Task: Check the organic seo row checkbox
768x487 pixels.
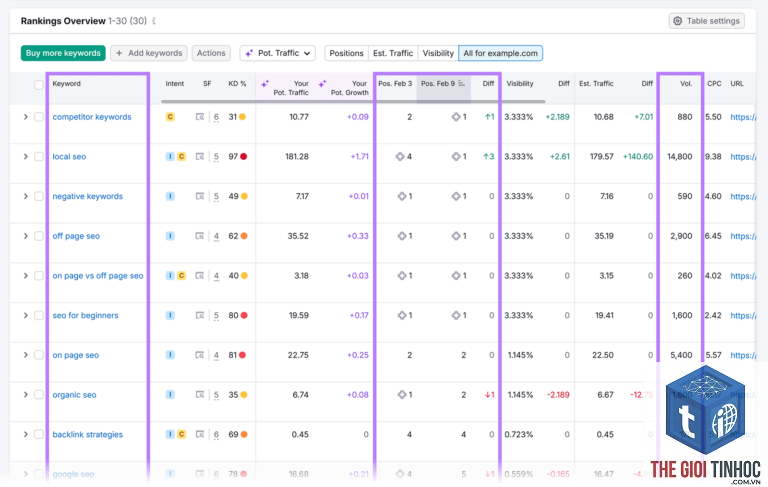Action: [39, 395]
